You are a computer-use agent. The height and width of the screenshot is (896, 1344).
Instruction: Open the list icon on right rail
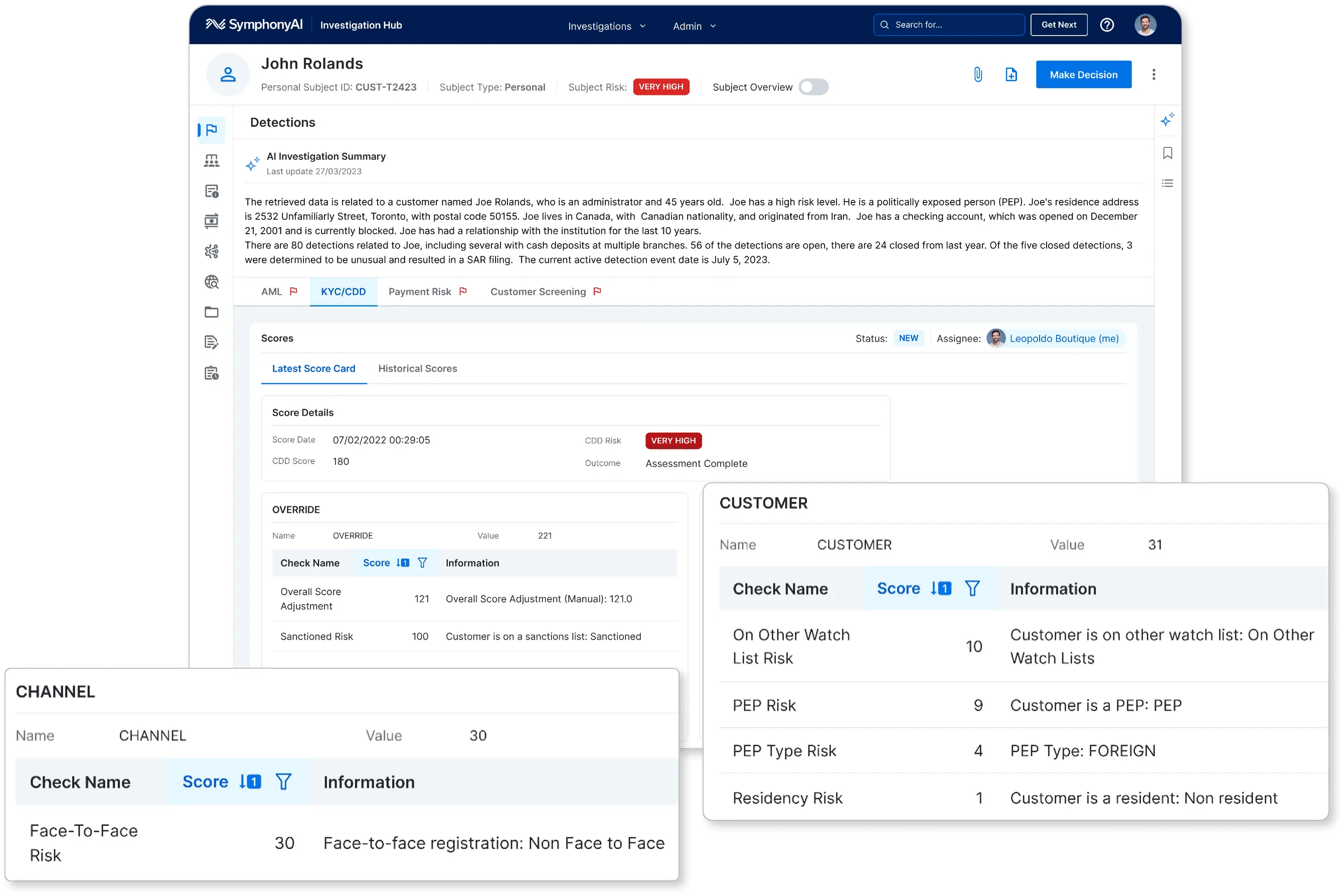[x=1167, y=184]
